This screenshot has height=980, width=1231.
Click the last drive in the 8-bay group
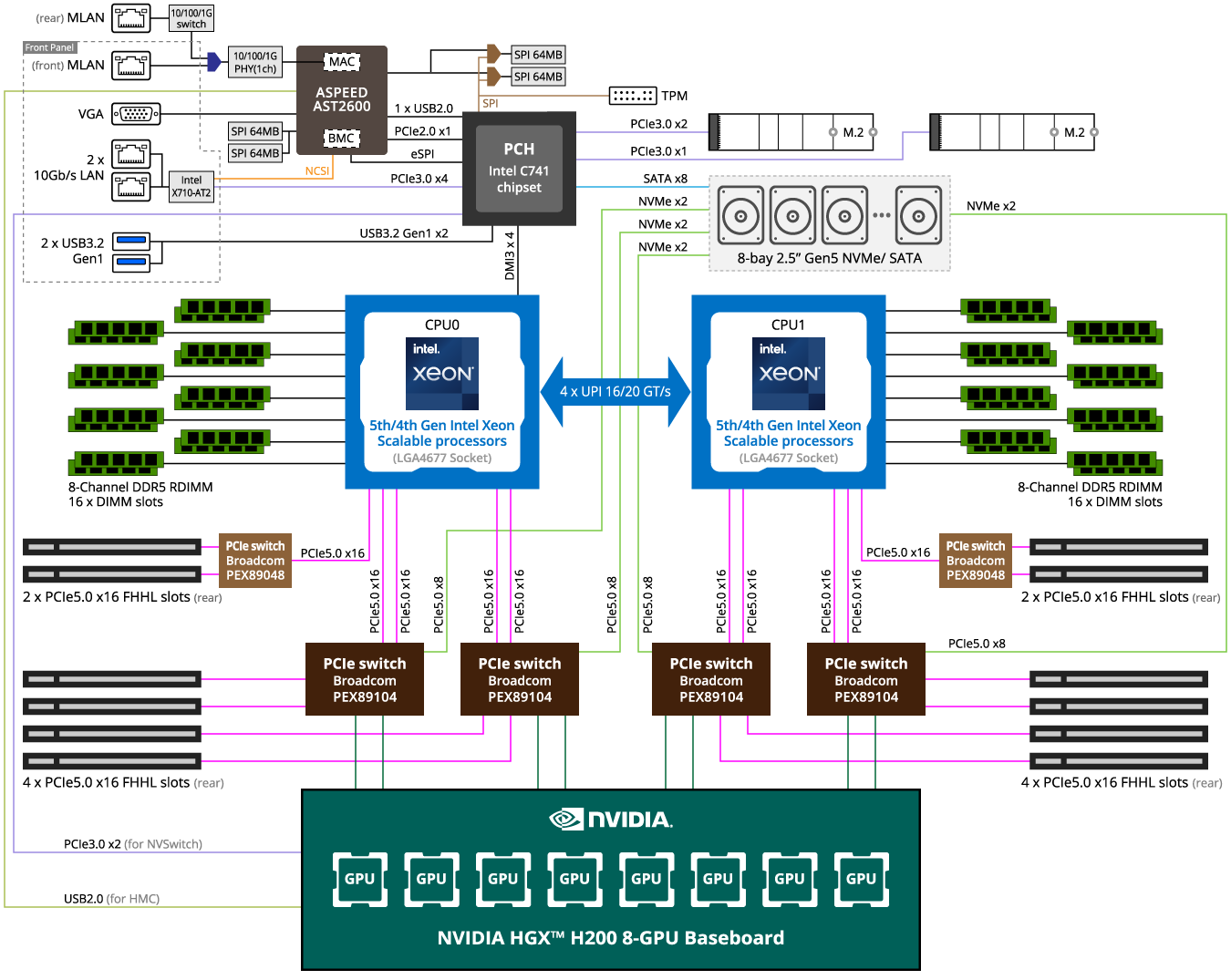tap(918, 216)
